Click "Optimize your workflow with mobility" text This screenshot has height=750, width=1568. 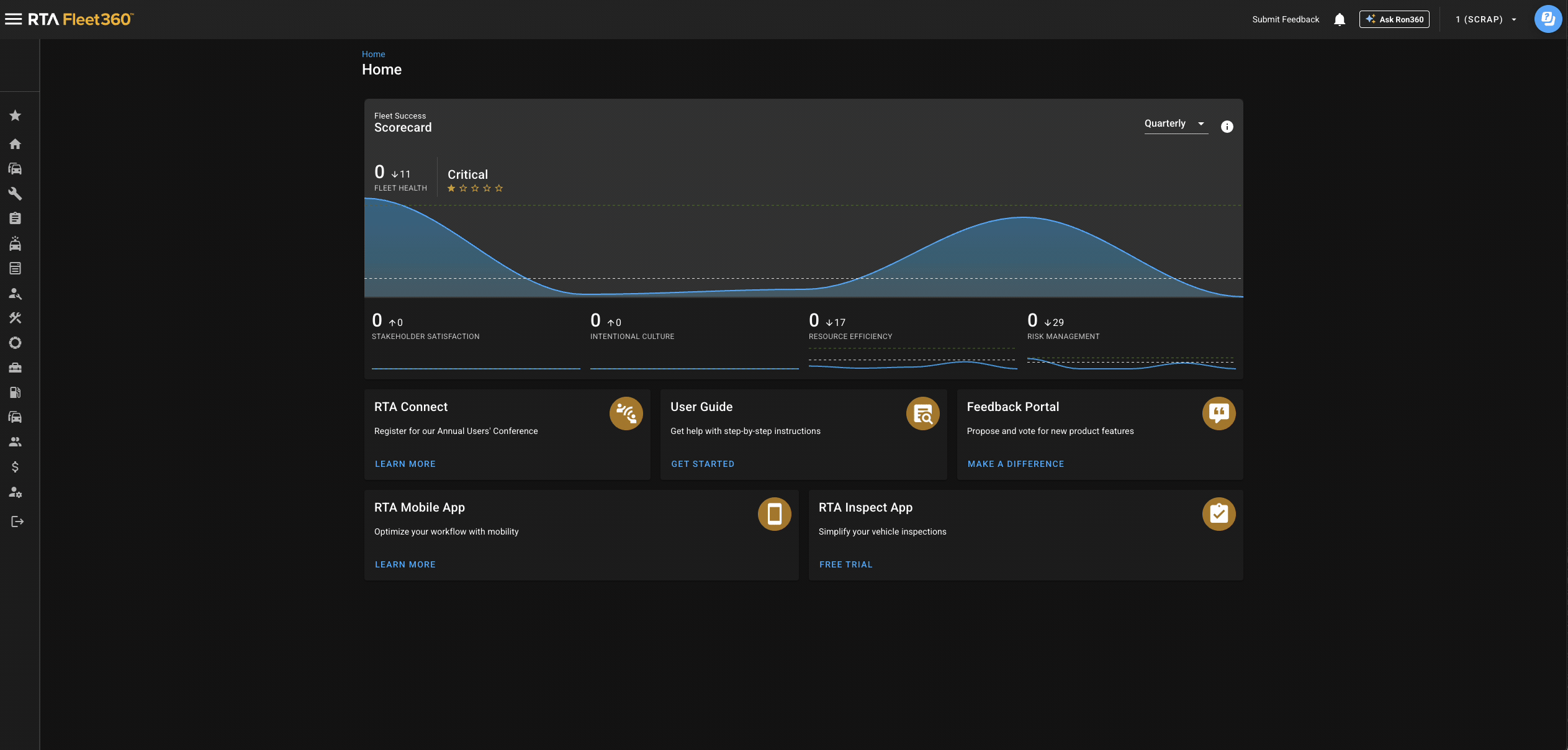(x=446, y=531)
